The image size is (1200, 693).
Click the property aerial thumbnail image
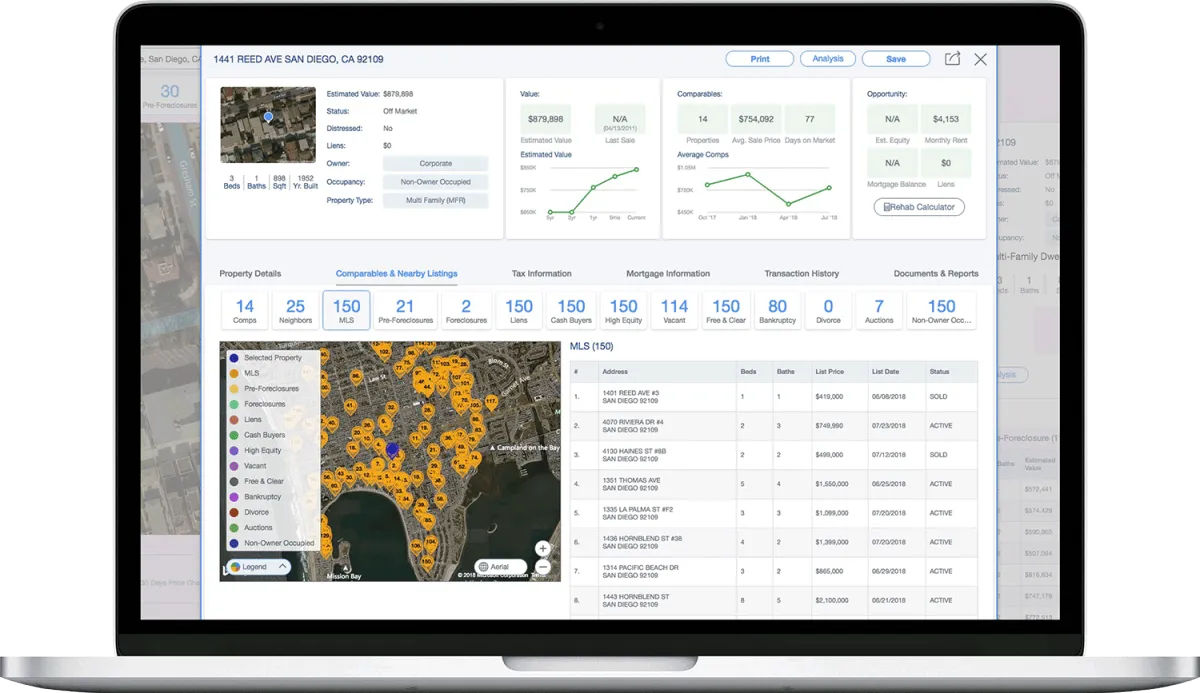tap(268, 125)
